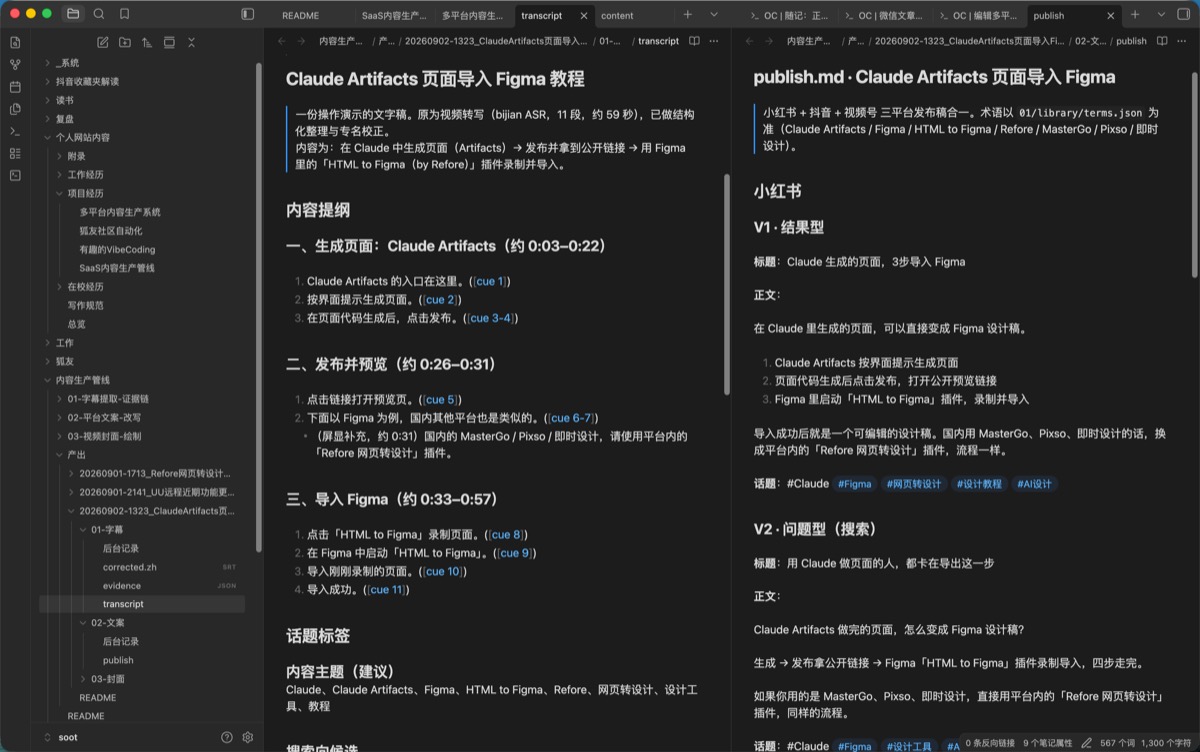Follow the cue 3-4 link
This screenshot has width=1200, height=752.
point(492,318)
